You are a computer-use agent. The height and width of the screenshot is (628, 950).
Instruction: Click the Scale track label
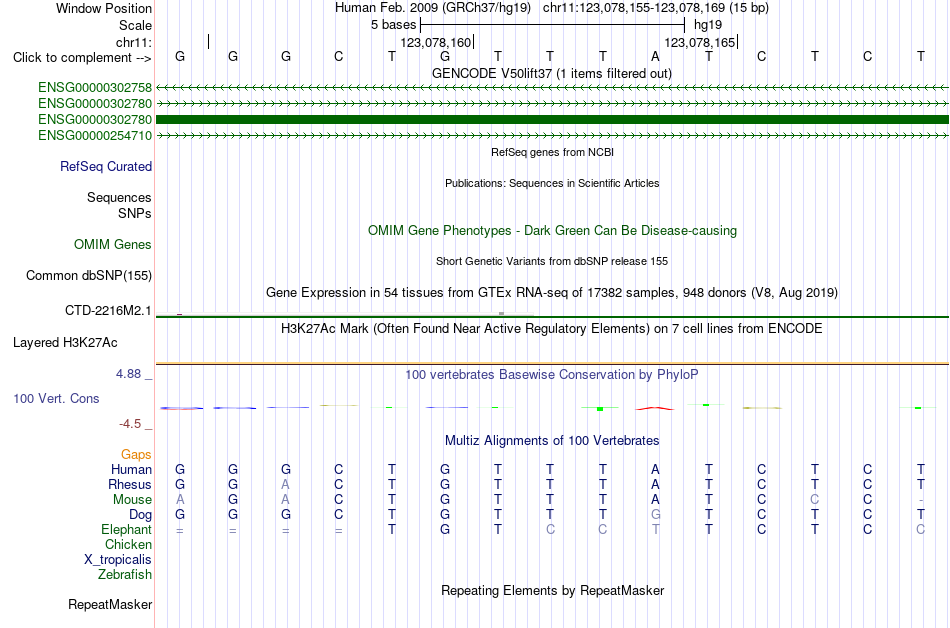(135, 25)
